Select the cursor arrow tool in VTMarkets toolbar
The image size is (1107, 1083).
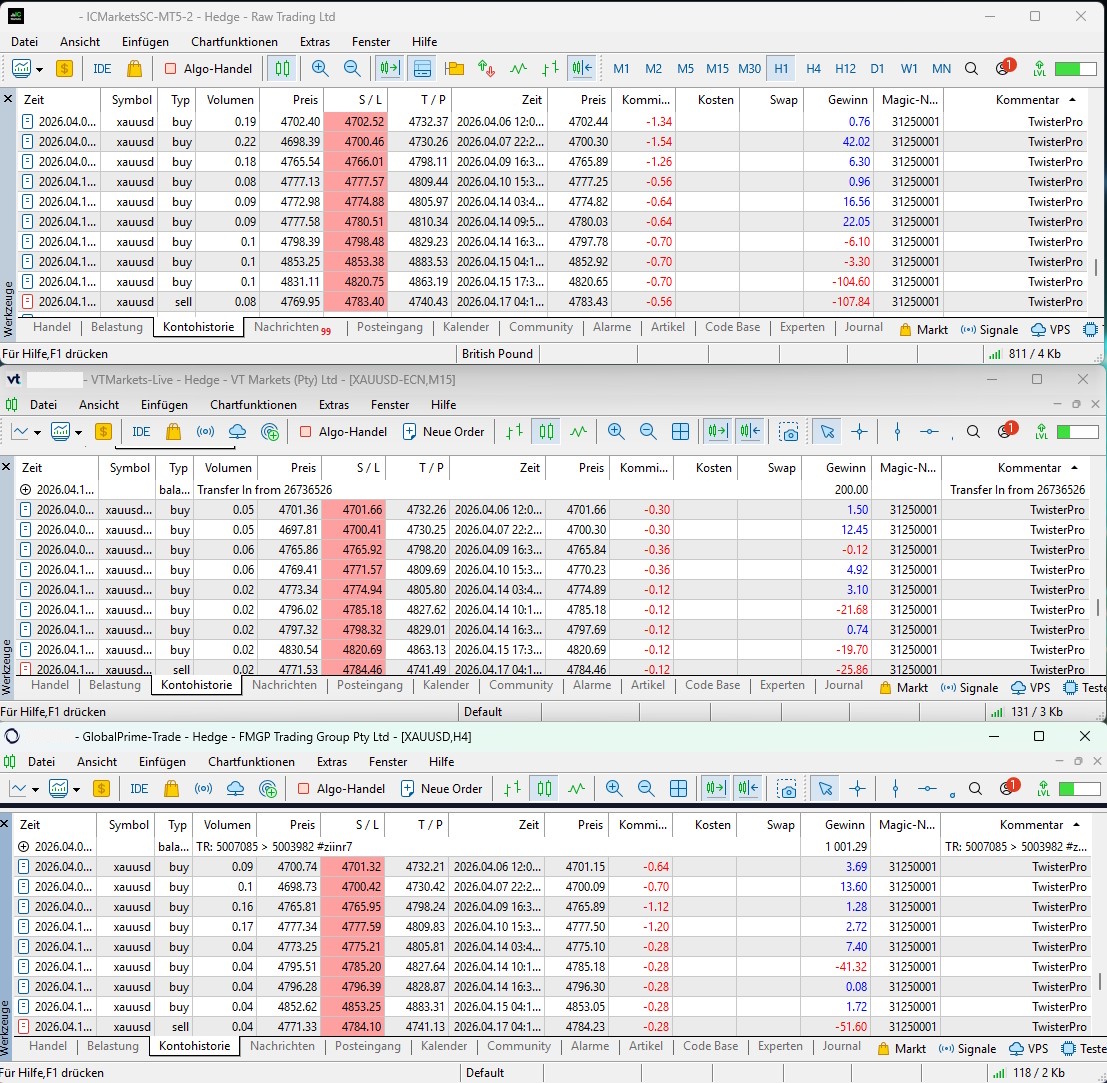(827, 431)
